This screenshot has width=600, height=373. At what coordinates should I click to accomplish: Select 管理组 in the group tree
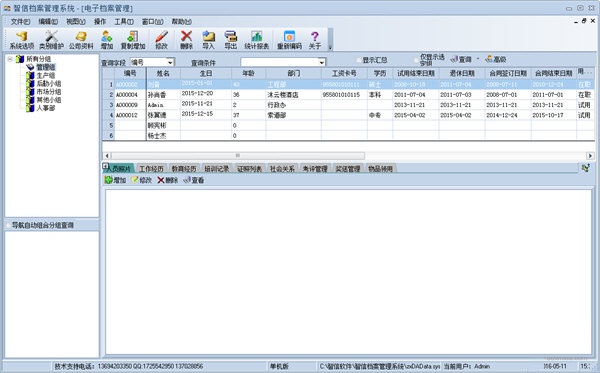(46, 67)
